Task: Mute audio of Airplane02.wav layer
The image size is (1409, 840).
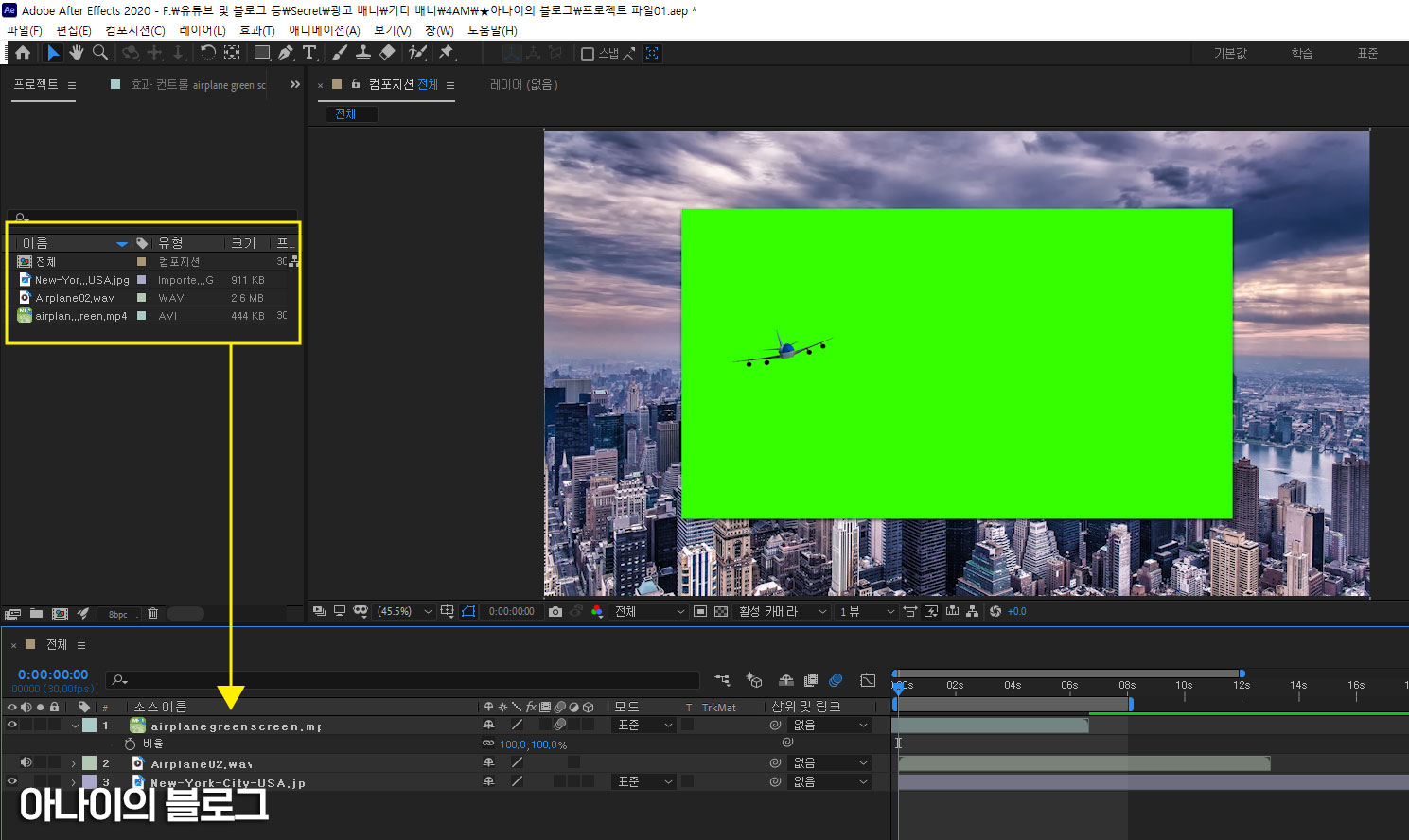Action: pyautogui.click(x=26, y=762)
